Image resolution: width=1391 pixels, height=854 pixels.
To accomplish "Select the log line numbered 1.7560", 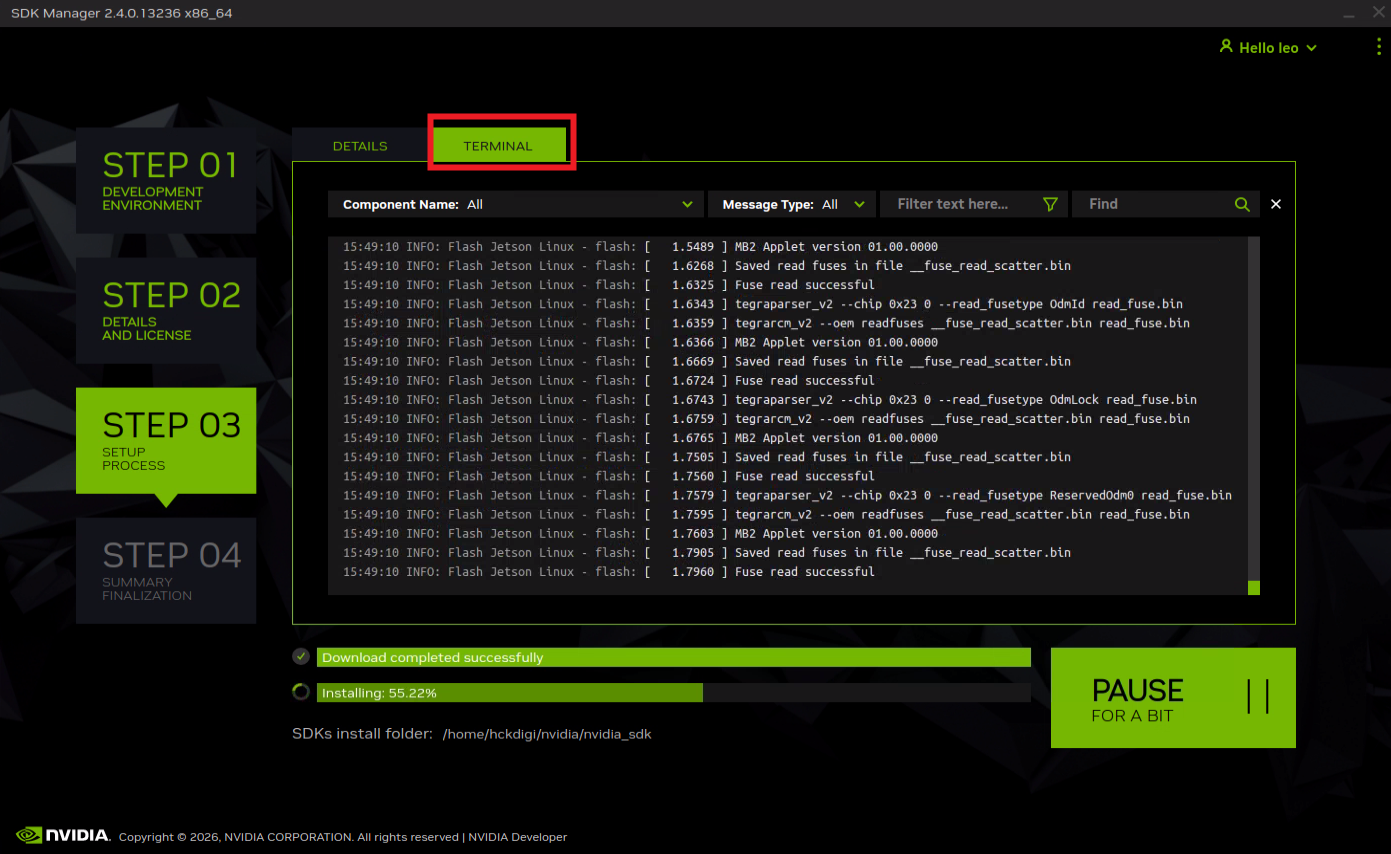I will point(609,476).
